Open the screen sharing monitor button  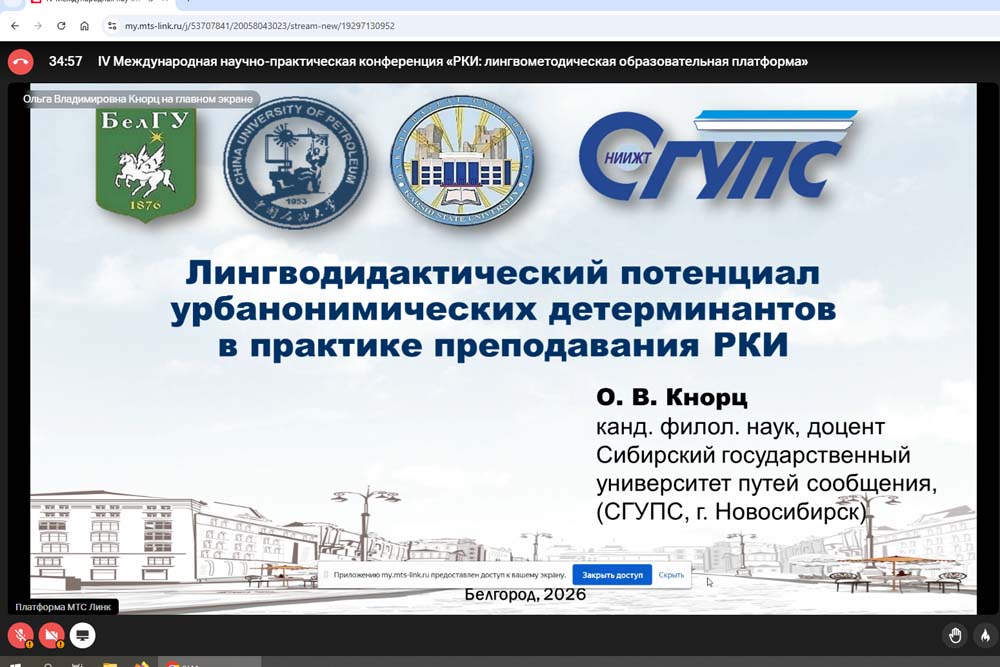coord(82,635)
